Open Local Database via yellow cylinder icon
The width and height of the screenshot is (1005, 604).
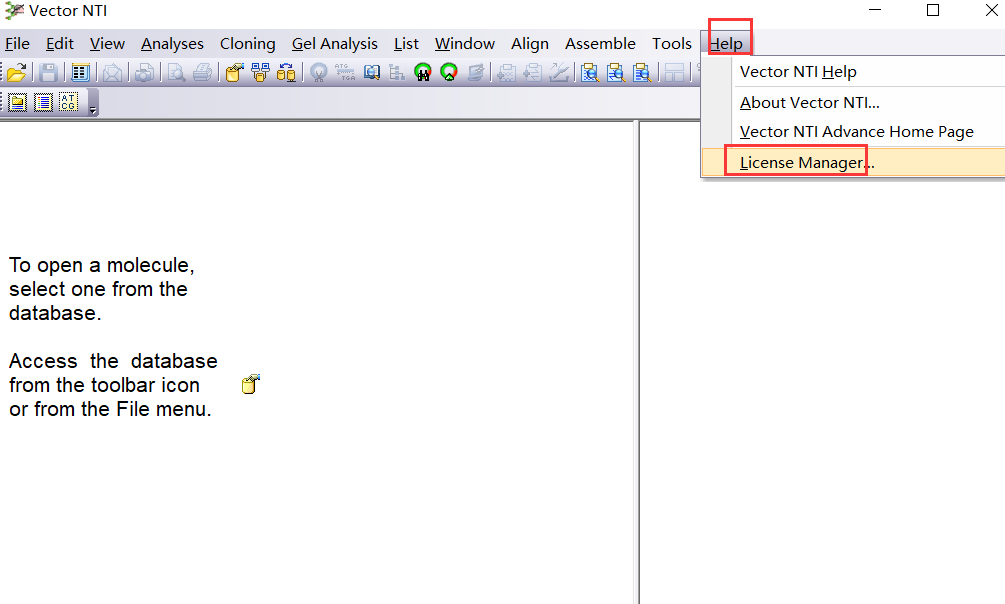pyautogui.click(x=235, y=72)
